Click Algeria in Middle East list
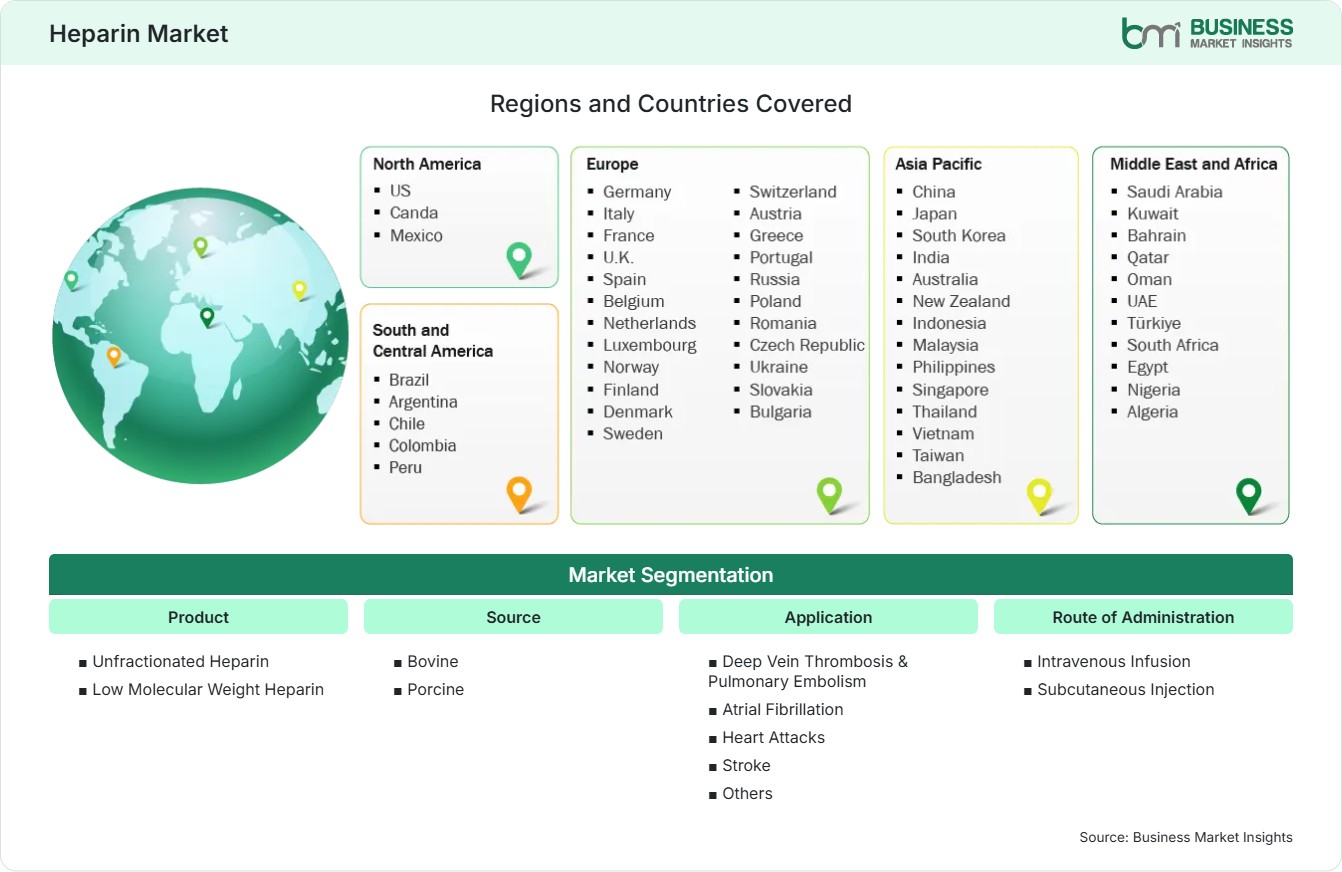Screen dimensions: 1342x872 pos(1153,411)
